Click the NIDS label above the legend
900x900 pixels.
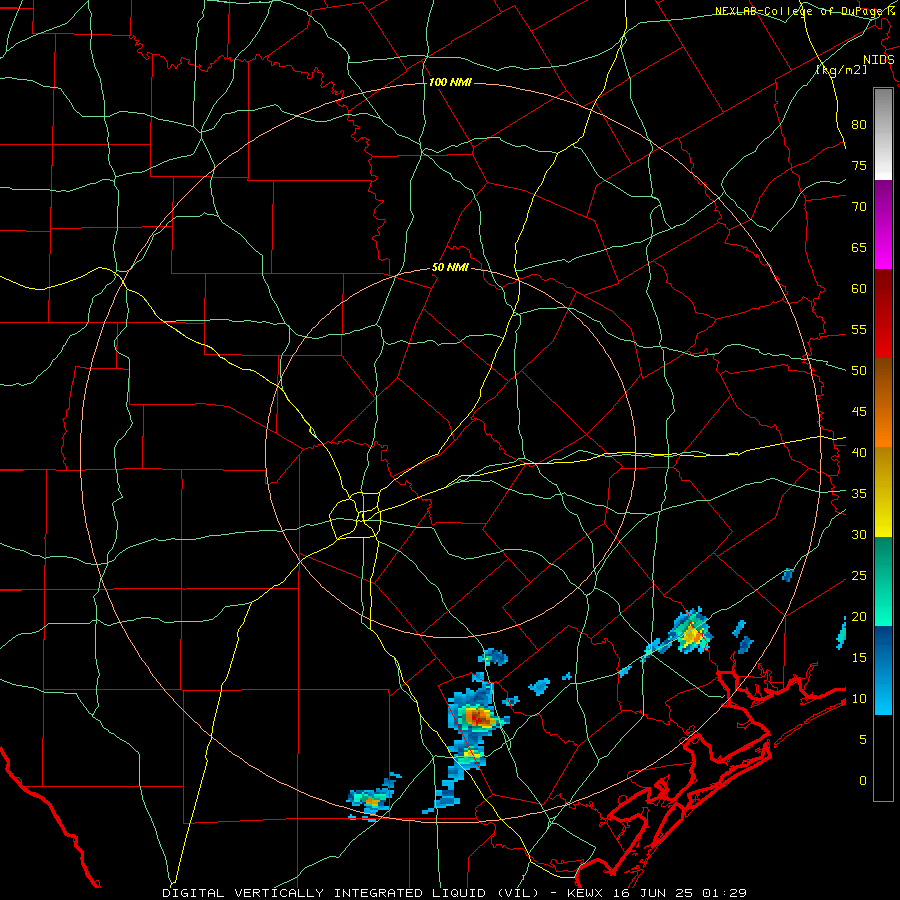coord(879,60)
